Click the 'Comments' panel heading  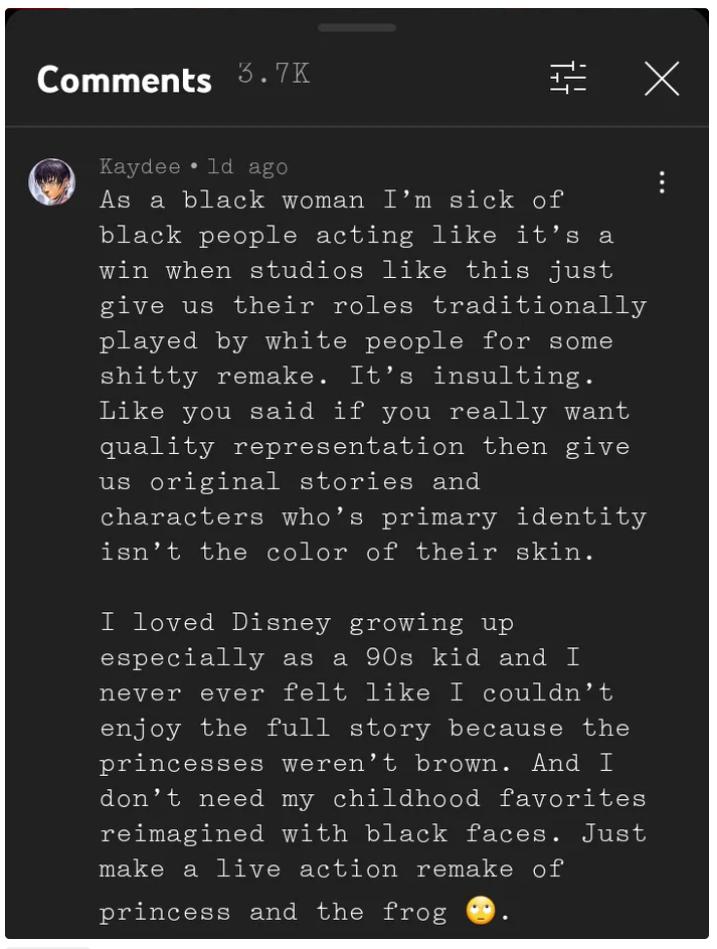124,80
